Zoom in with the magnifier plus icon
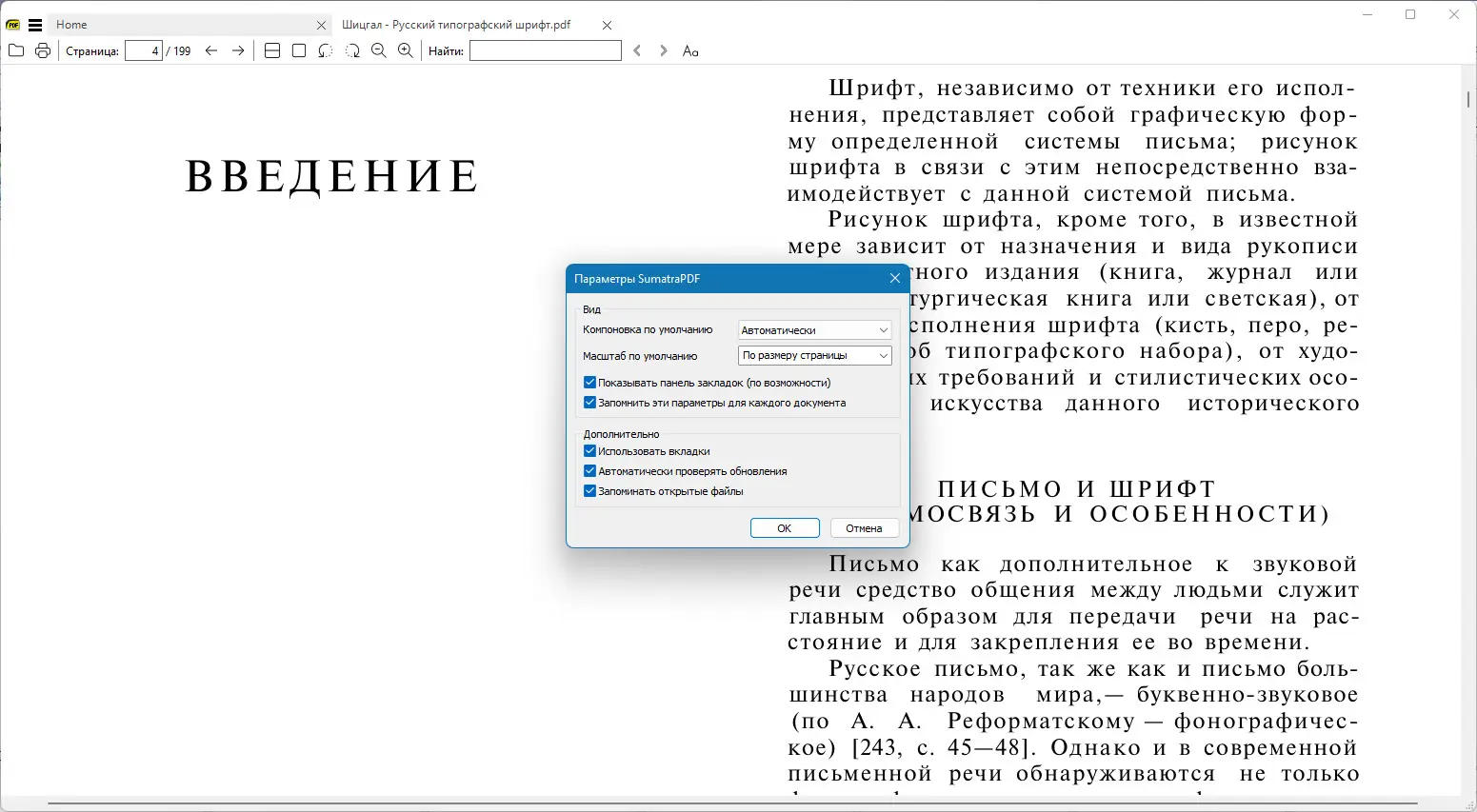Screen dimensions: 1477x812 406,50
